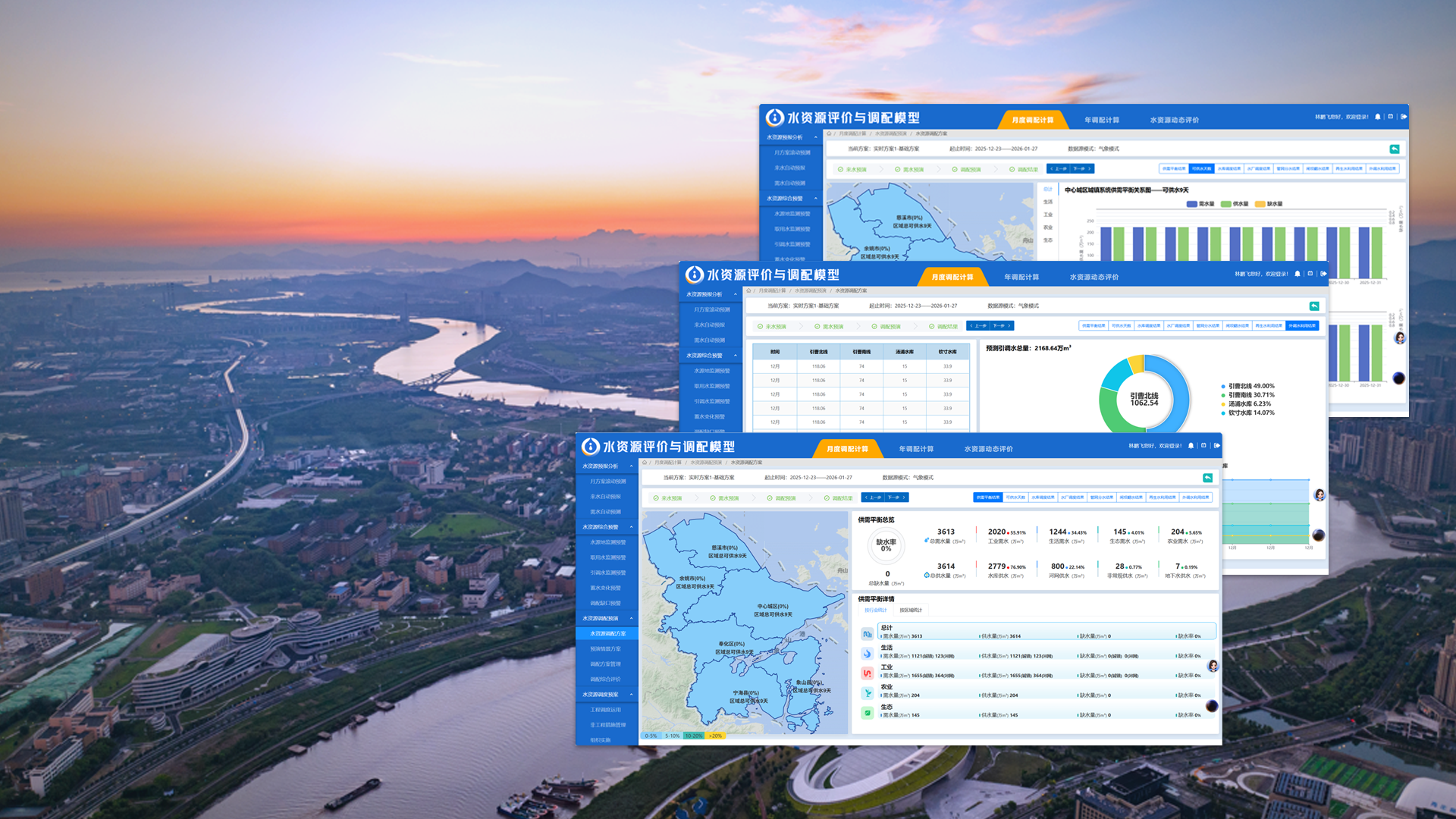Select the 农业 plant icon
Viewport: 1456px width, 819px height.
[x=867, y=692]
